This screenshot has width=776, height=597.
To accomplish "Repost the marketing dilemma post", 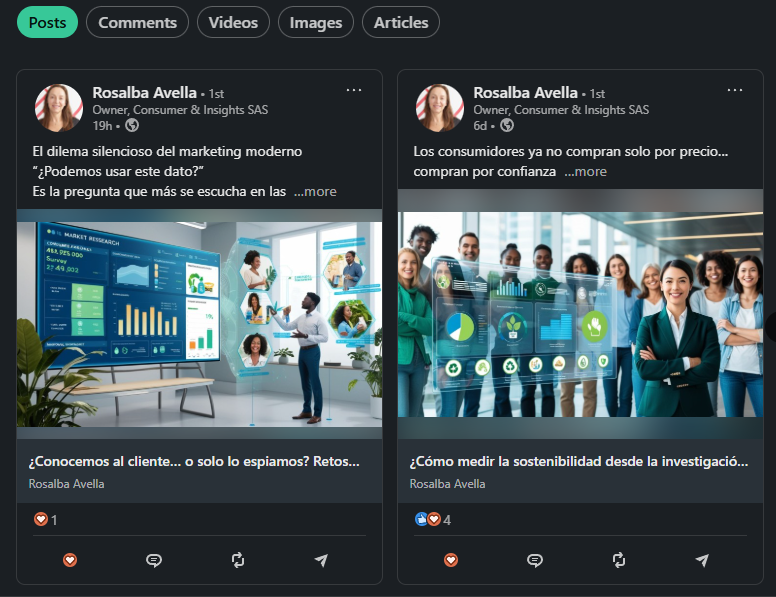I will coord(237,560).
